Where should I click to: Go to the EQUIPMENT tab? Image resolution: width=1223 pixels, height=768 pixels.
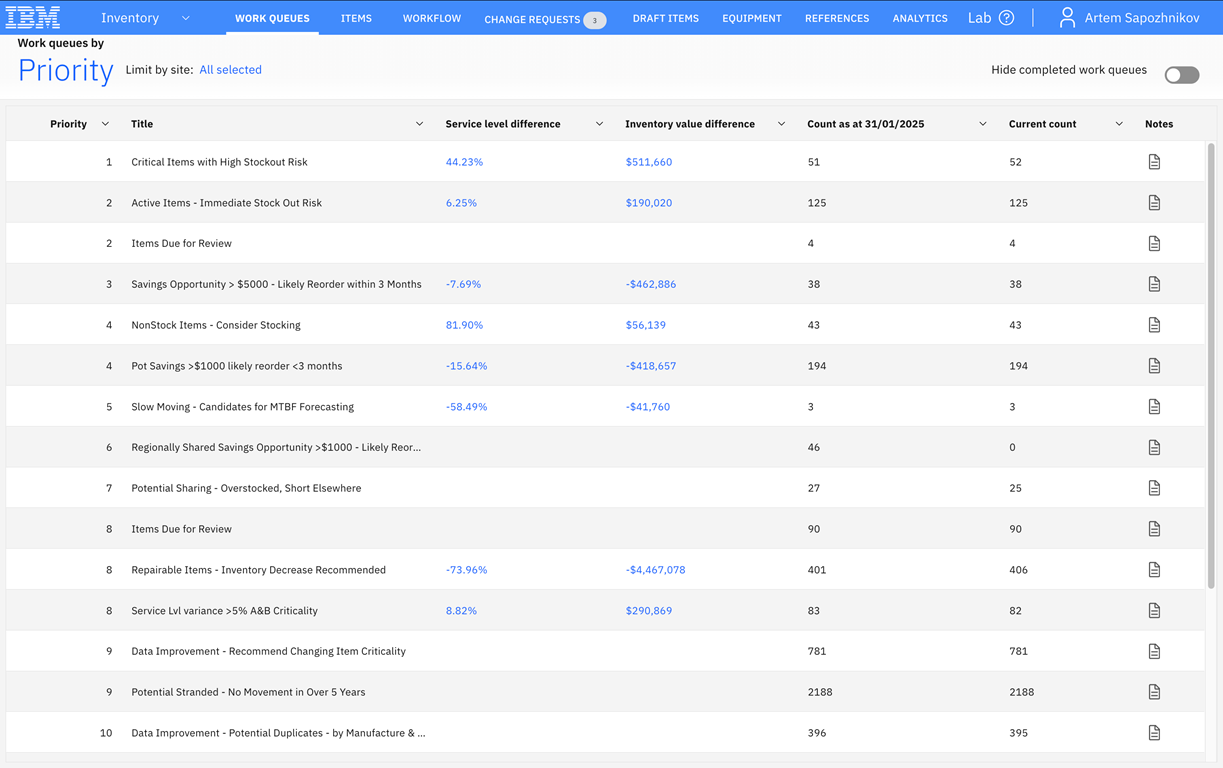[752, 18]
